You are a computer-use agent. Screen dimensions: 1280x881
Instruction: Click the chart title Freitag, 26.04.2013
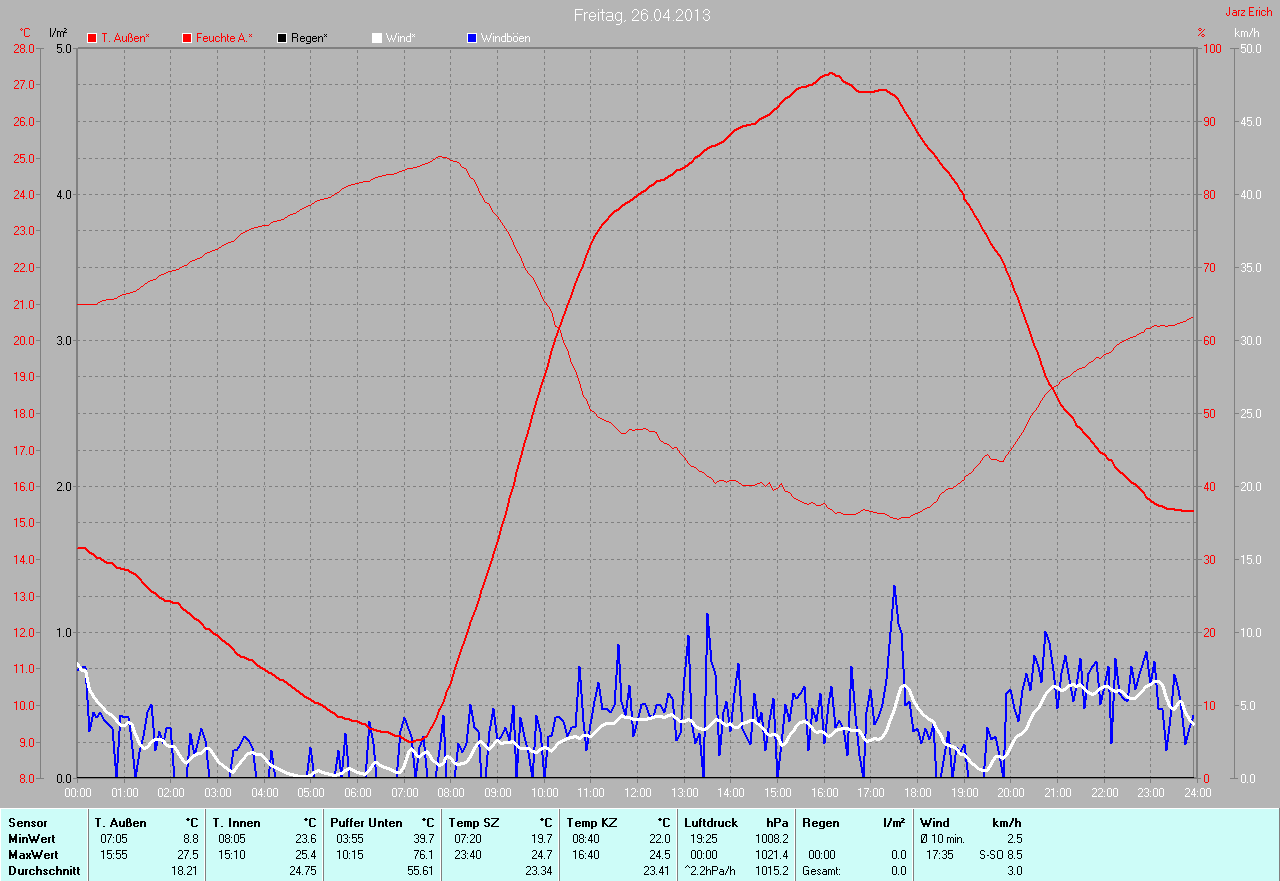point(641,15)
